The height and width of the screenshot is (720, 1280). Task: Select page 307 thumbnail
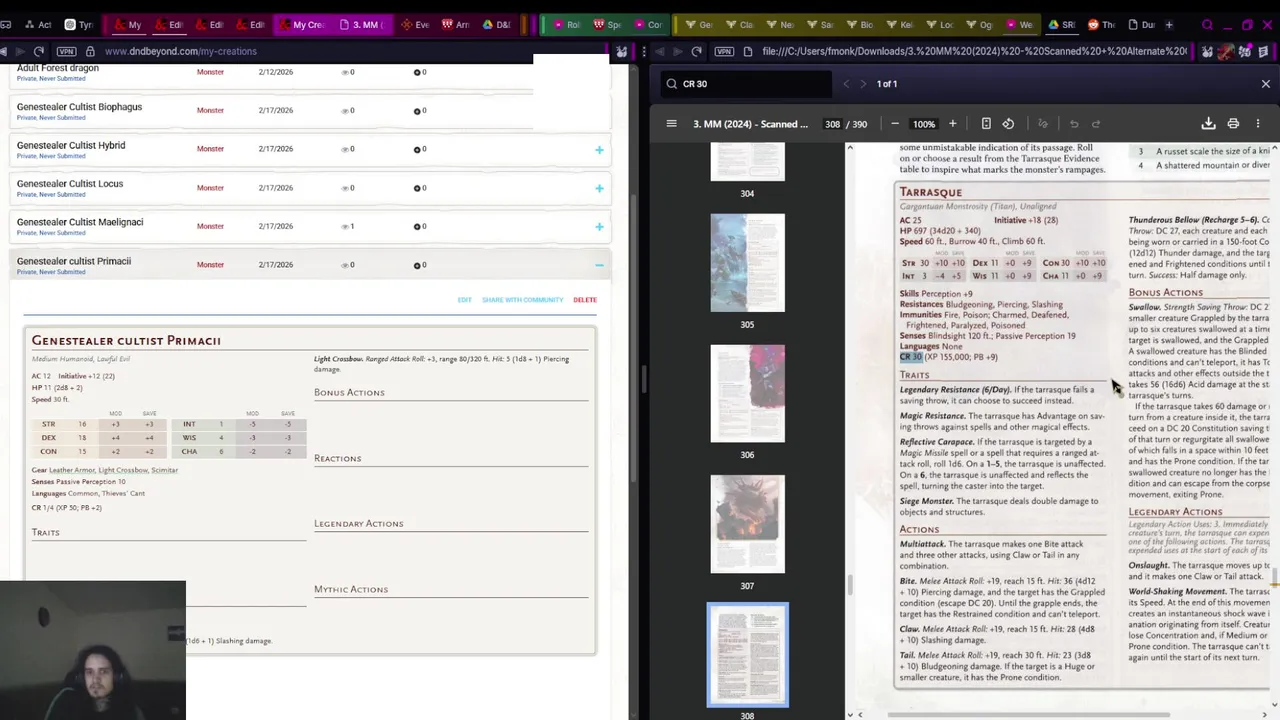pyautogui.click(x=747, y=524)
